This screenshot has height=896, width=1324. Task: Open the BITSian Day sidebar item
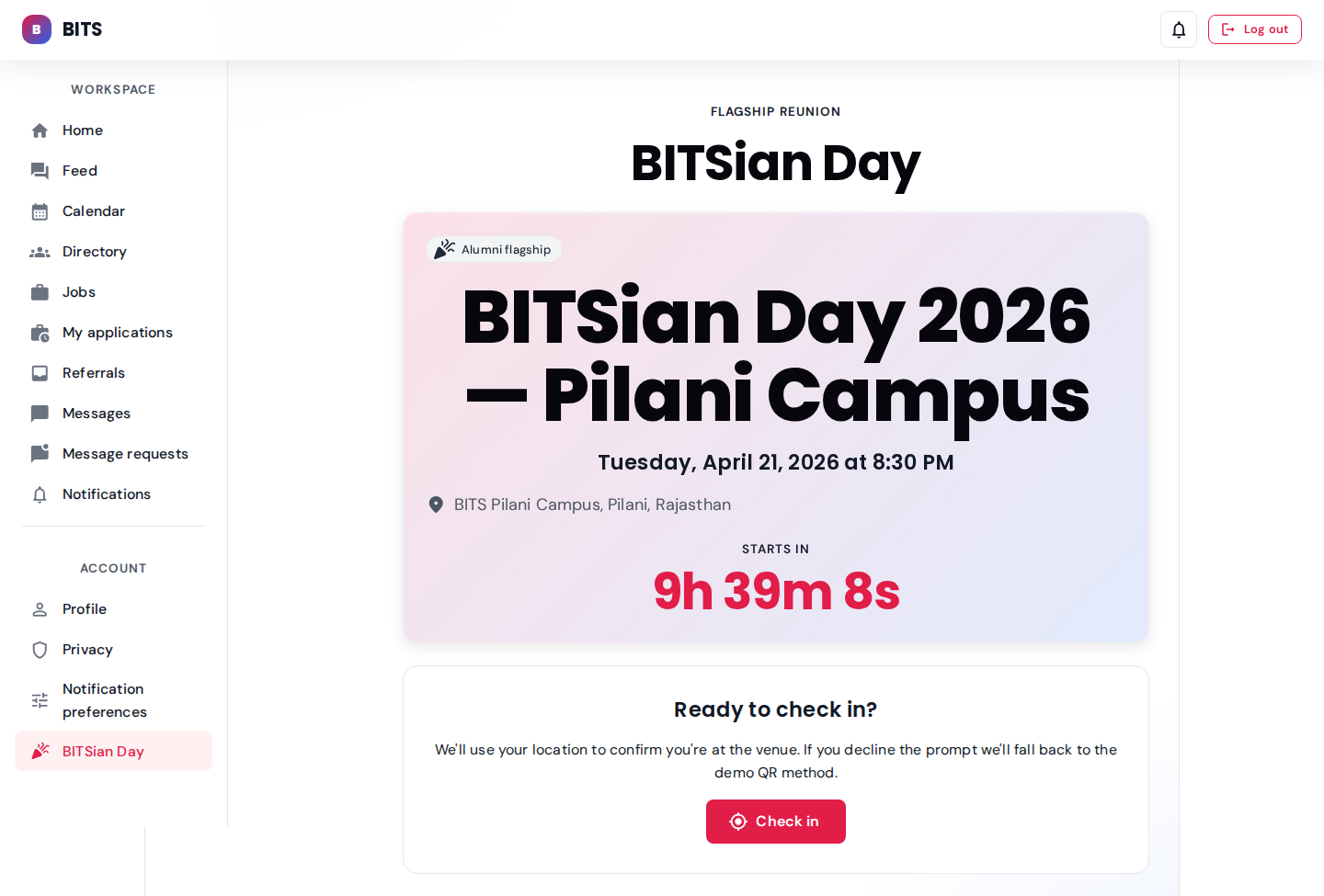coord(103,752)
